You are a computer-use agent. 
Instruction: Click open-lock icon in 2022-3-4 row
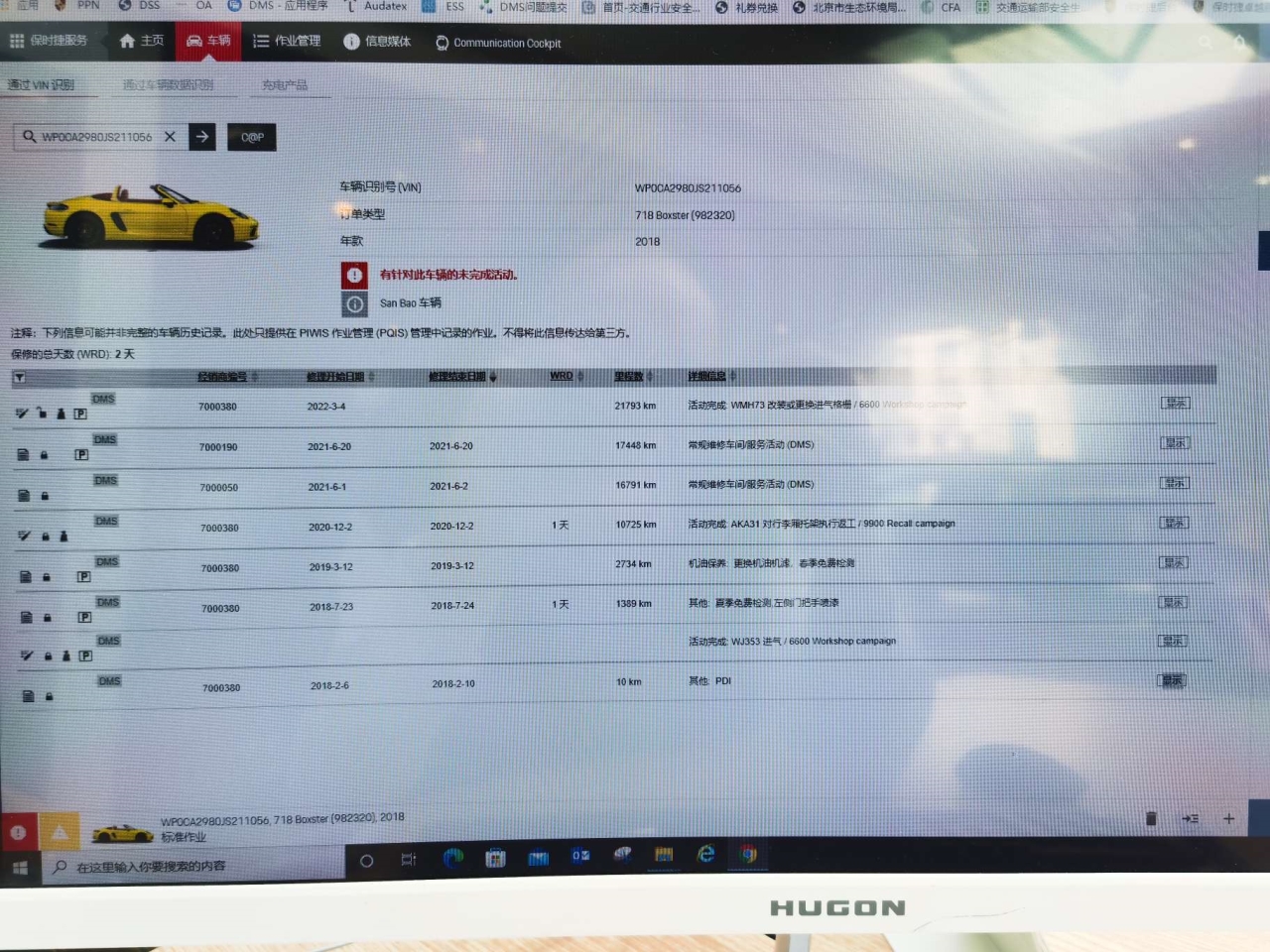[x=42, y=414]
